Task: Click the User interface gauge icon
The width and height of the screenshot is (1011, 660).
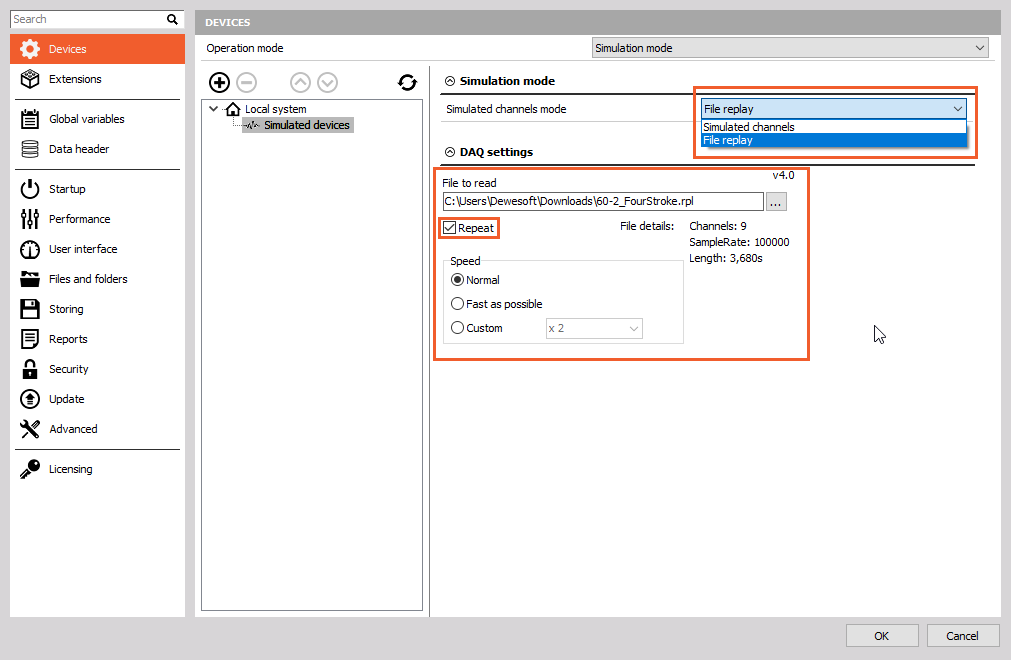Action: (30, 249)
